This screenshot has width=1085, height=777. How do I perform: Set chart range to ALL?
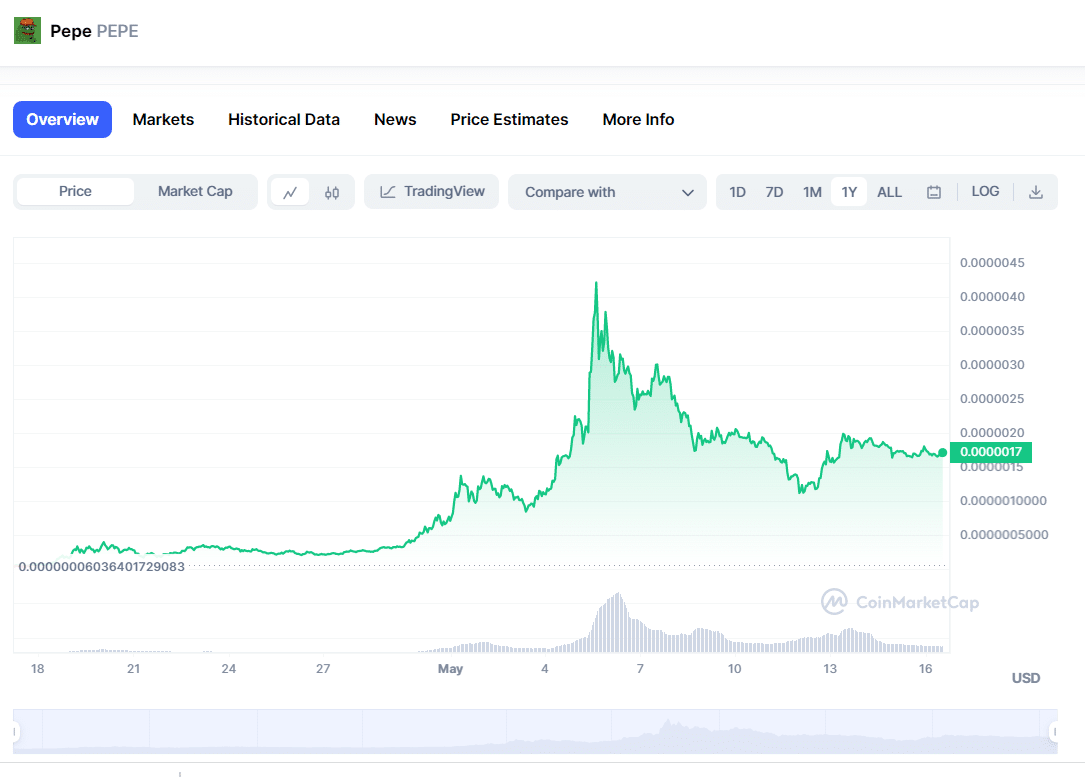coord(890,192)
